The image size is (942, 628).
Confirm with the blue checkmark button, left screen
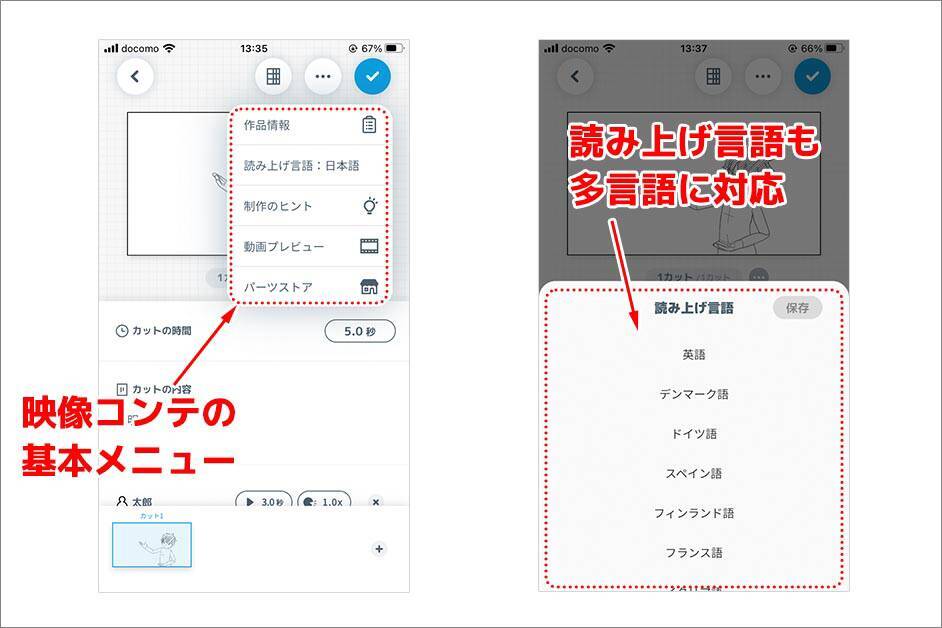(x=372, y=76)
